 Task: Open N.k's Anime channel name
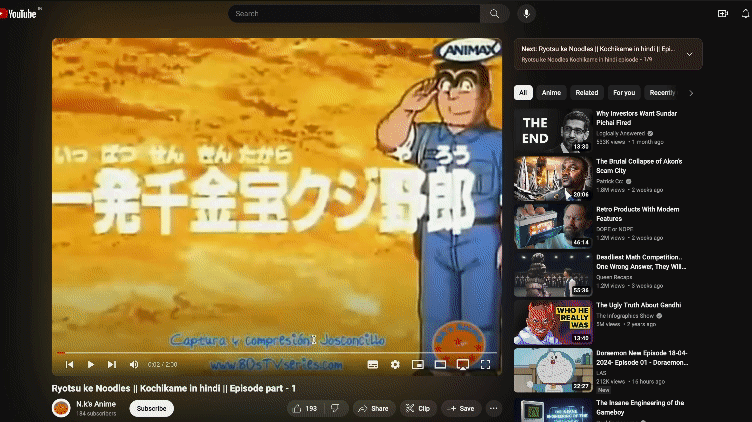pos(96,404)
